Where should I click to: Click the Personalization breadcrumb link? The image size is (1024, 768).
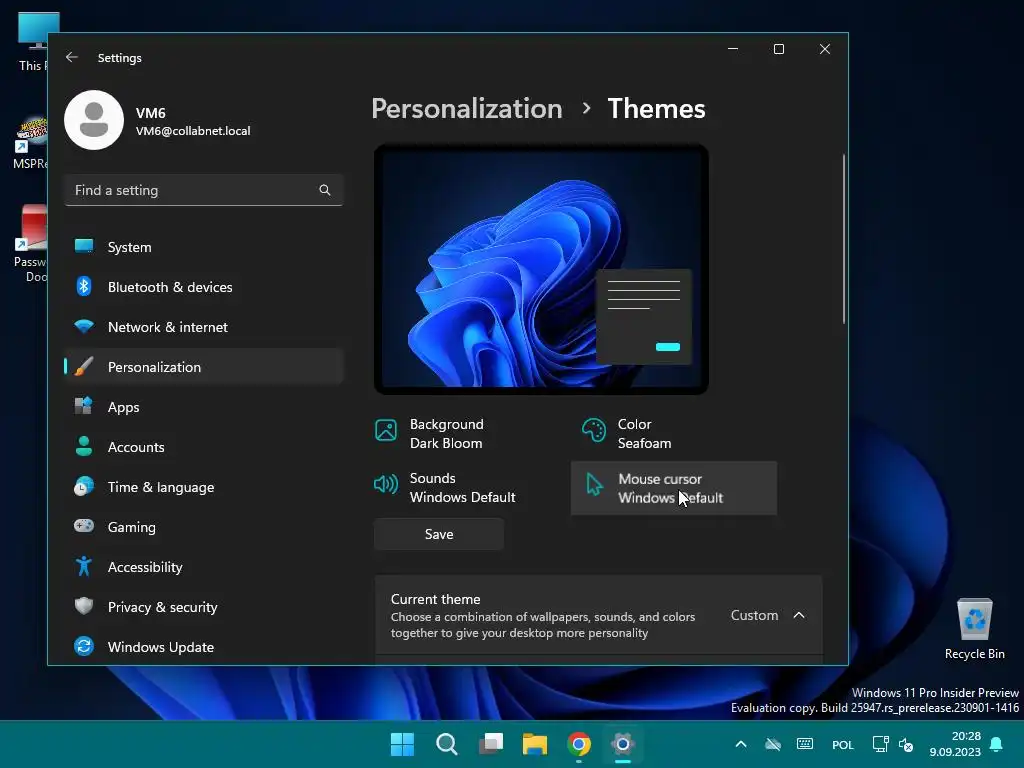[x=467, y=108]
